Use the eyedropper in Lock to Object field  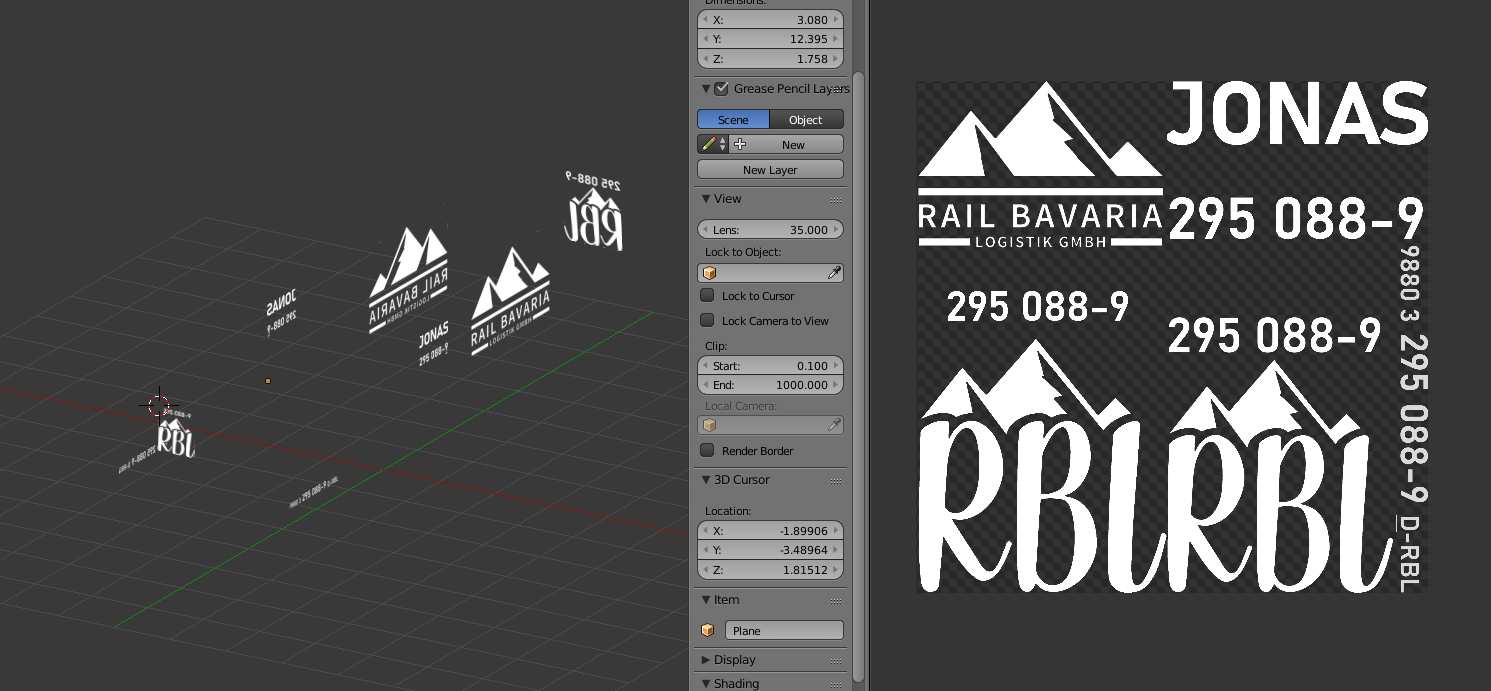834,273
